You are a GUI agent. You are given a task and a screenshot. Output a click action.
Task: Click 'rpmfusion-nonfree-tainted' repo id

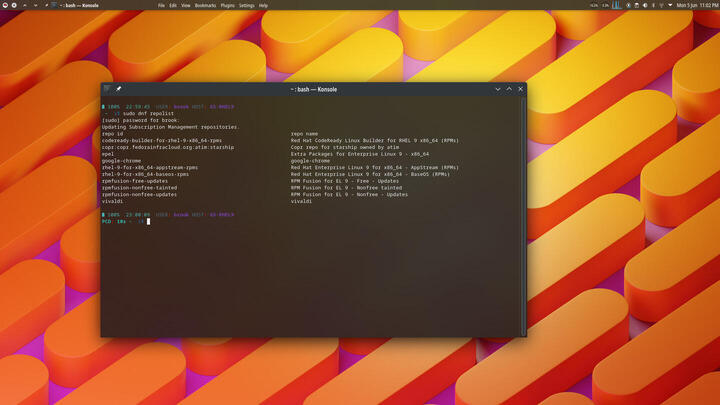[x=139, y=188]
